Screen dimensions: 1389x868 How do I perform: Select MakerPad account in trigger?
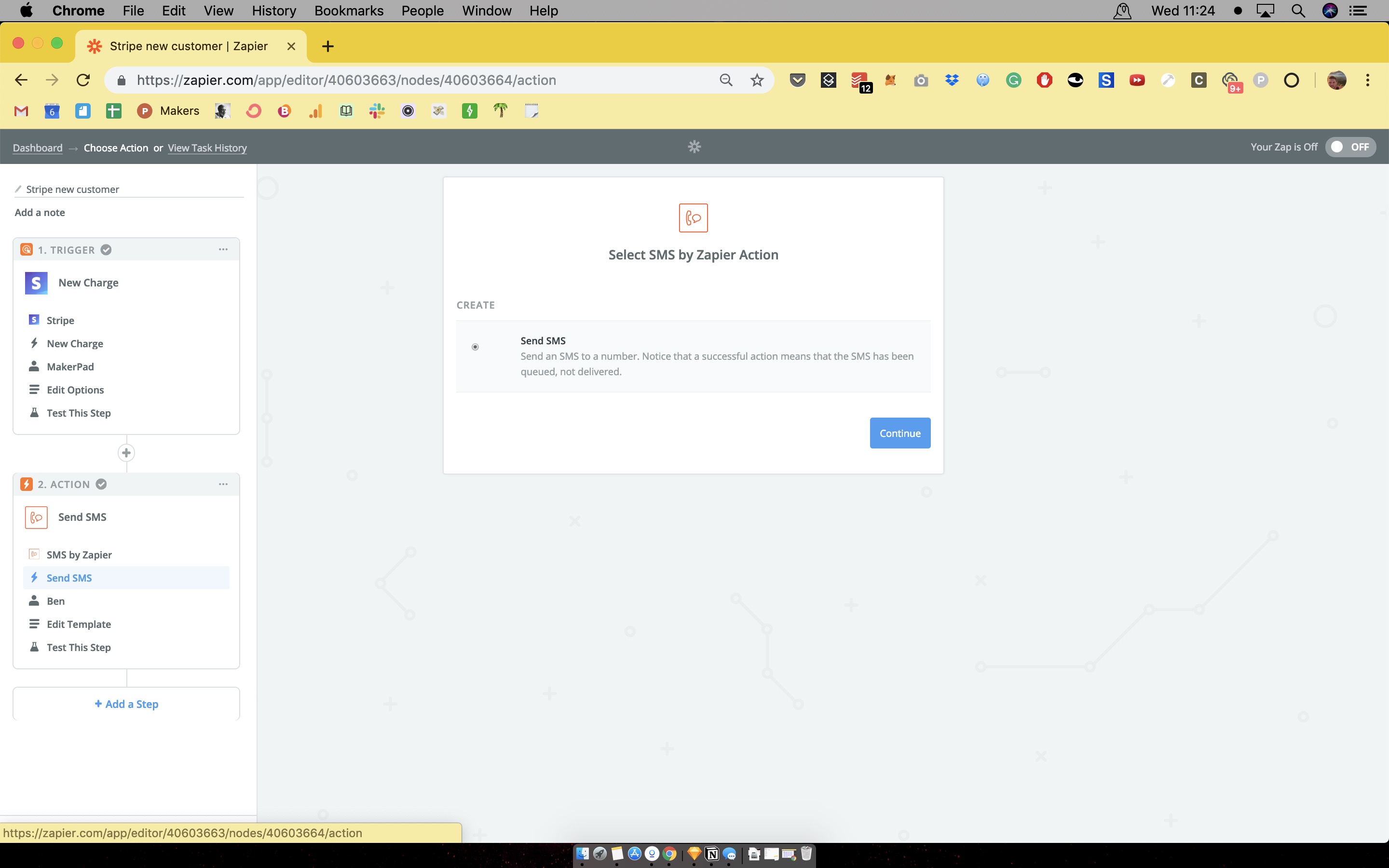click(126, 366)
